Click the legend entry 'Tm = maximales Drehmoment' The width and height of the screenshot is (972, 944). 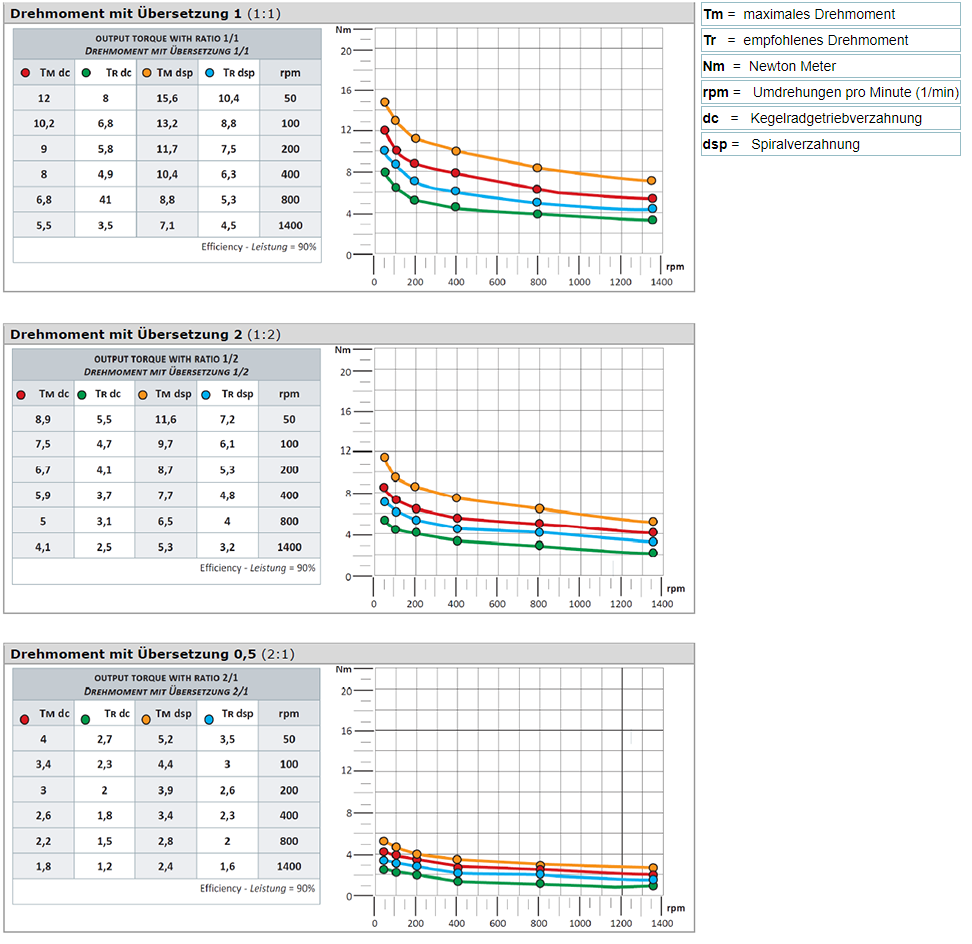point(831,14)
